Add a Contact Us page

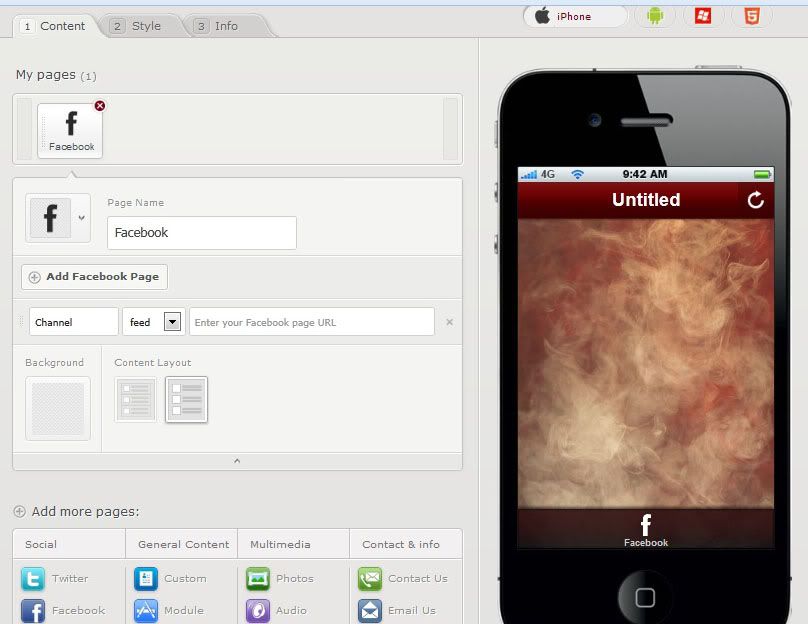(x=403, y=578)
